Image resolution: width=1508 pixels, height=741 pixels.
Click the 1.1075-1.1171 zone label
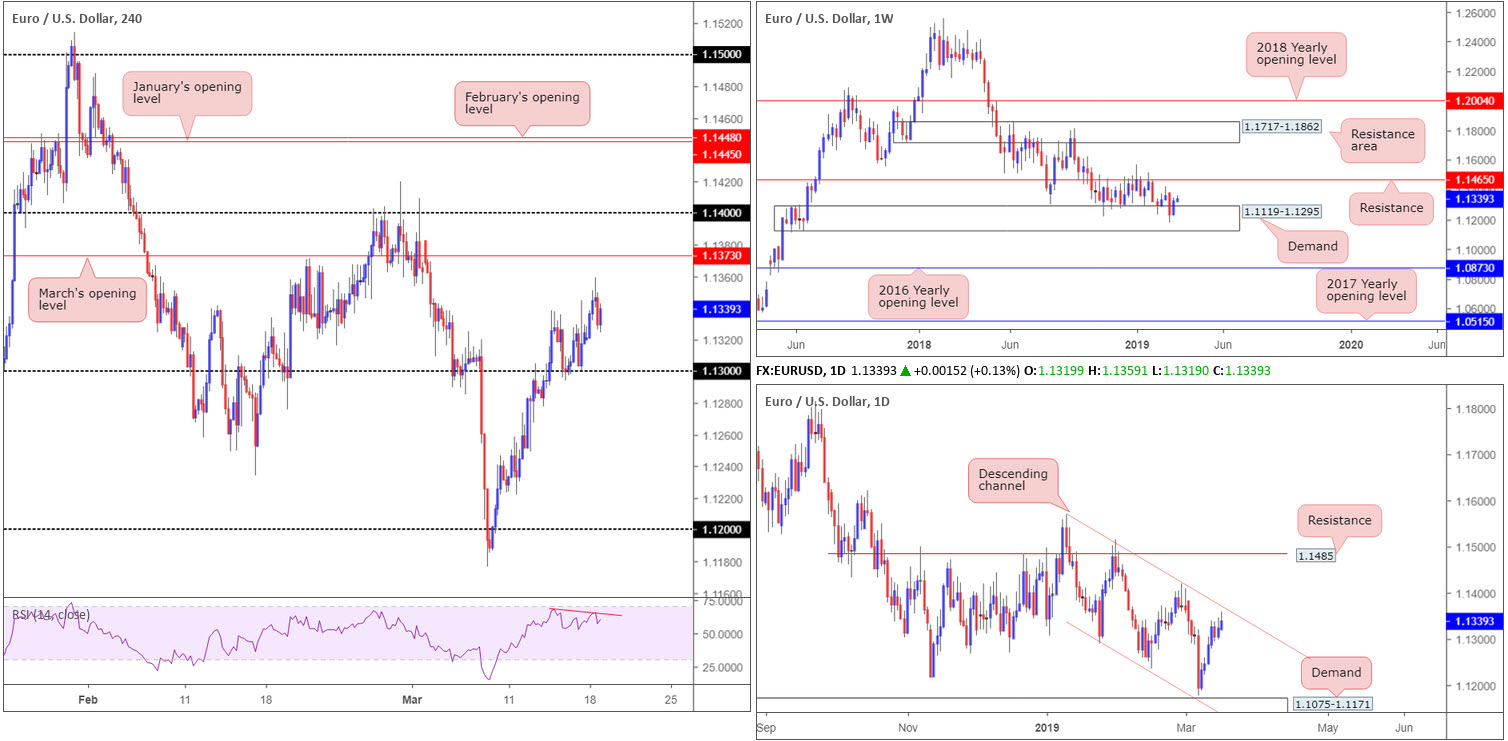(x=1333, y=705)
